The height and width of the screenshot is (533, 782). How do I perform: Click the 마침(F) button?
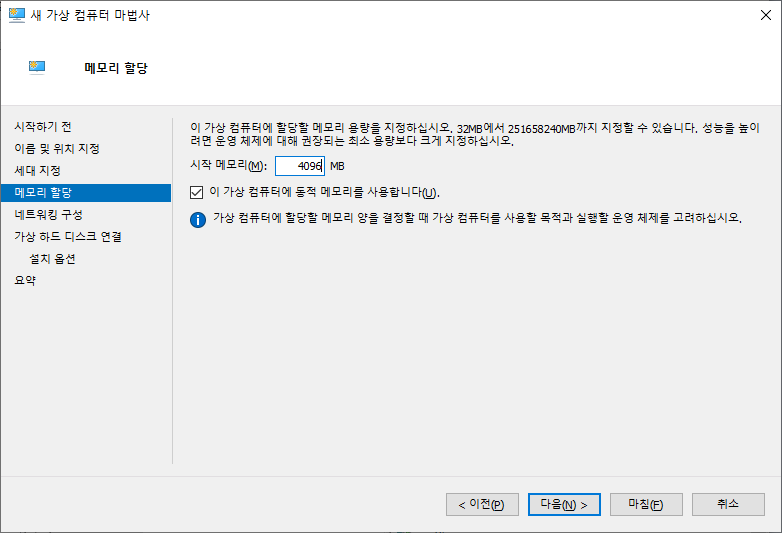tap(646, 505)
